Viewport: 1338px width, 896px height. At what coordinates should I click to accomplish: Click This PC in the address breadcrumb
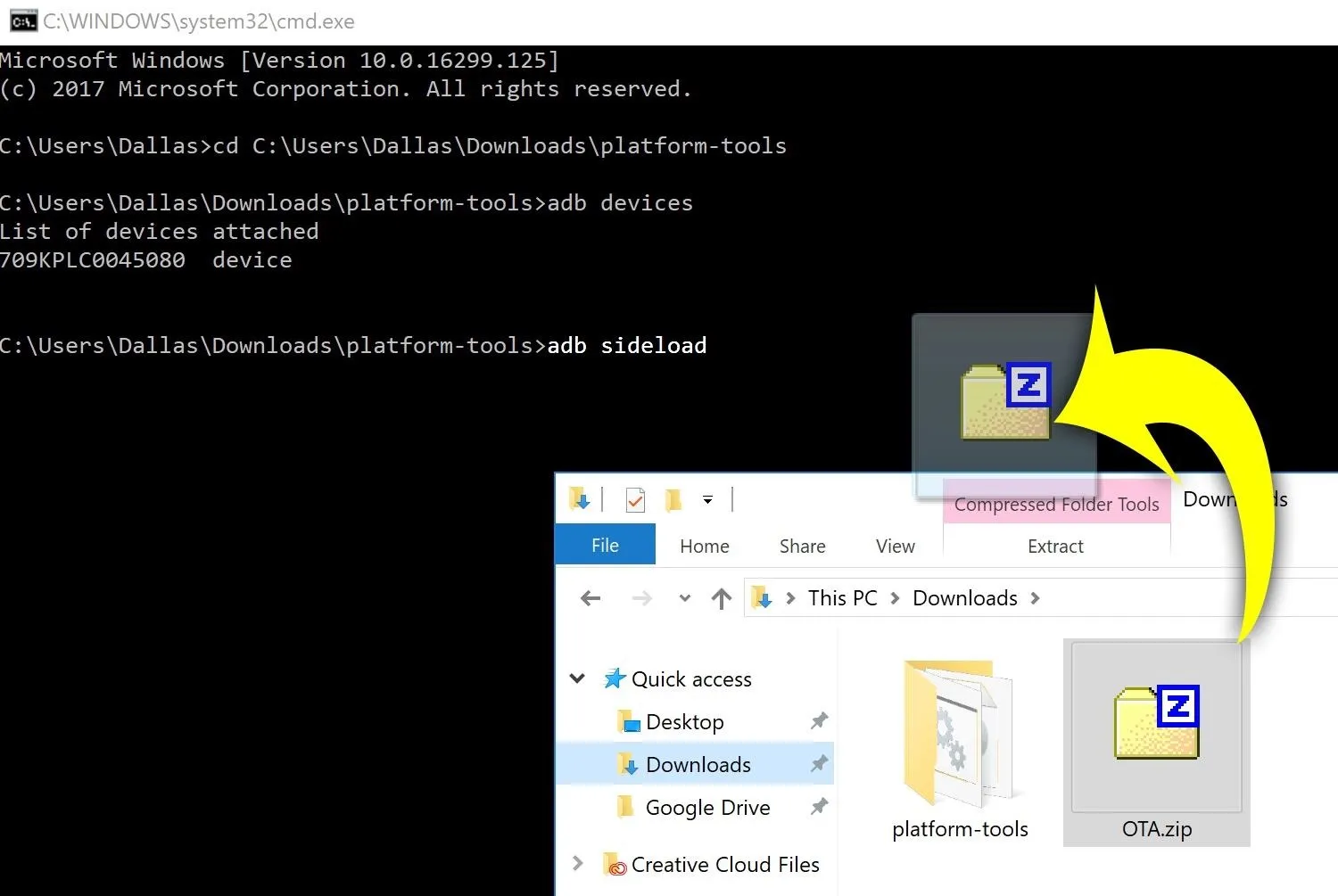pos(843,598)
